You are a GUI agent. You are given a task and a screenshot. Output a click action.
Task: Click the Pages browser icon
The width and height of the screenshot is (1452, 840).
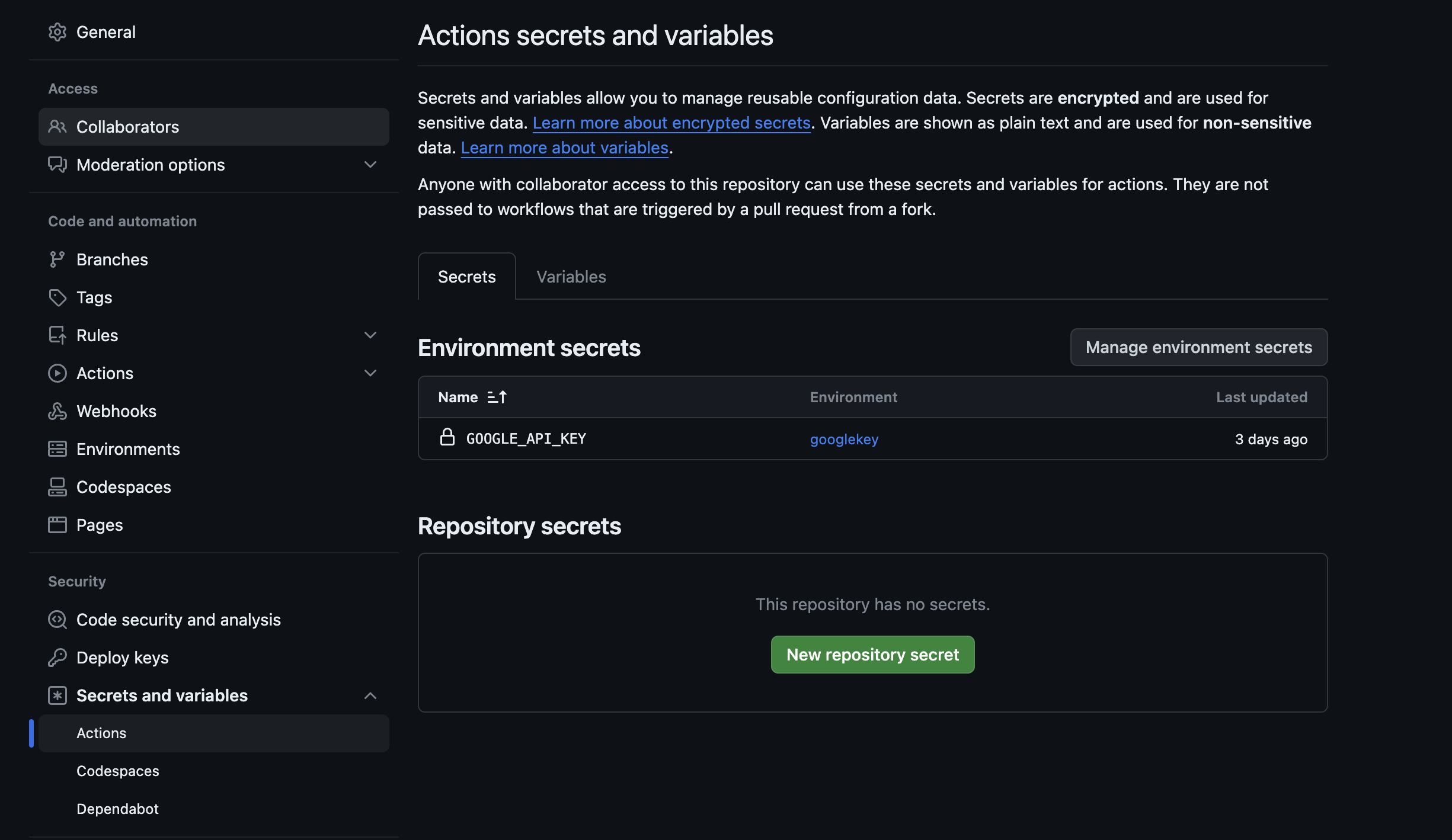tap(57, 525)
